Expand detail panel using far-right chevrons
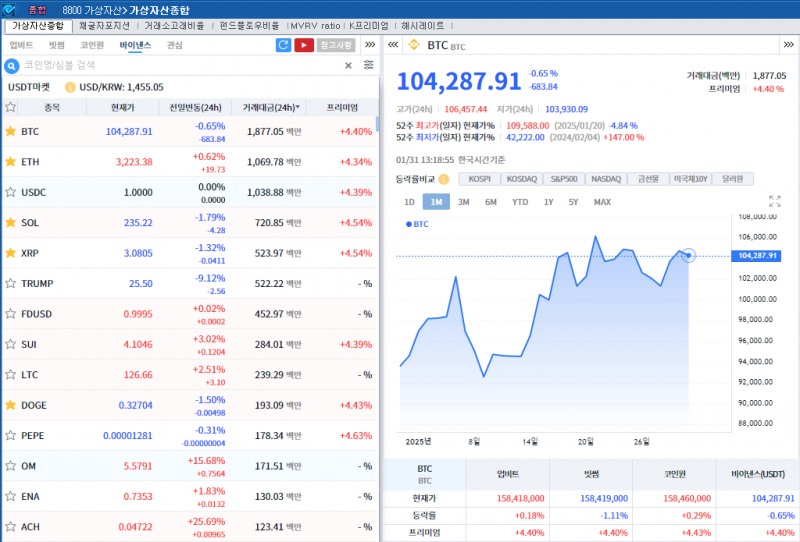The height and width of the screenshot is (542, 800). click(789, 45)
